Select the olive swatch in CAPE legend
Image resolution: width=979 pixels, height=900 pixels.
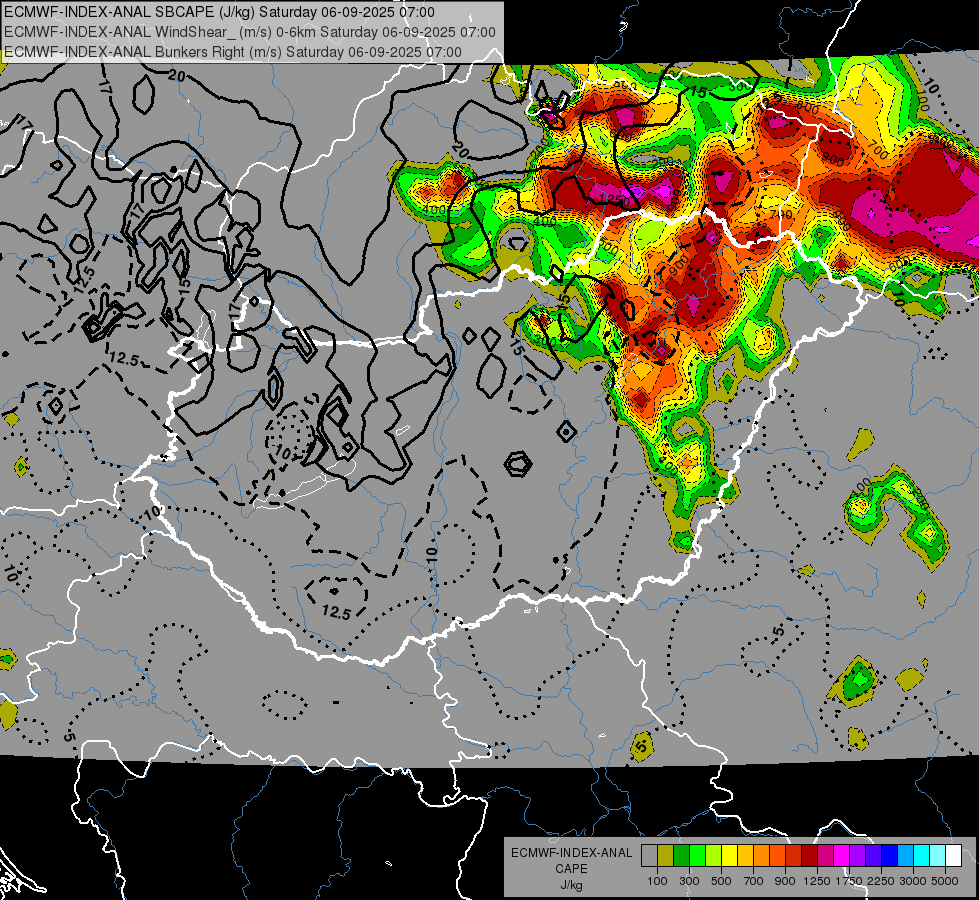click(666, 856)
